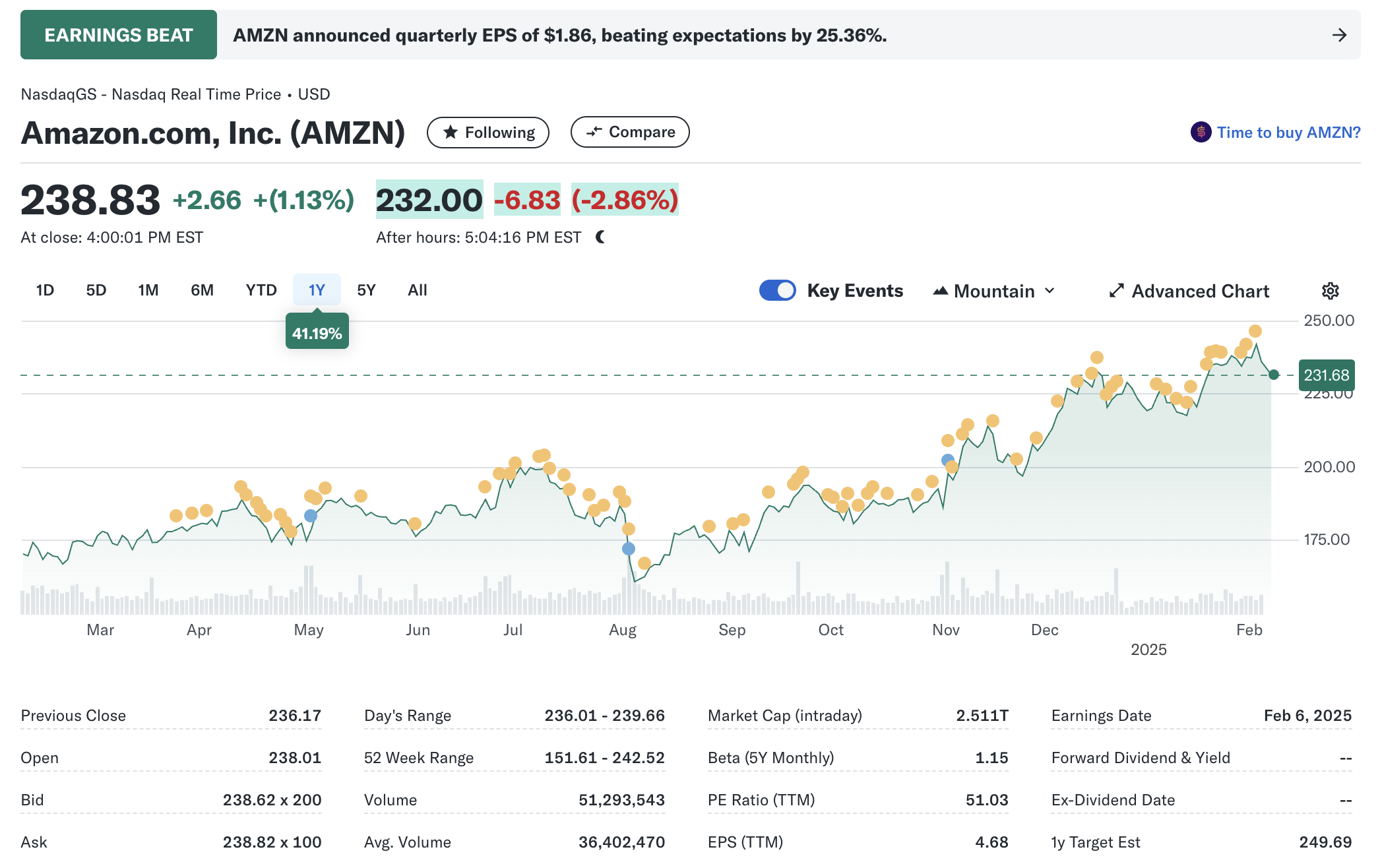This screenshot has width=1380, height=868.
Task: Open the Time to buy AMZN? link
Action: pyautogui.click(x=1288, y=133)
